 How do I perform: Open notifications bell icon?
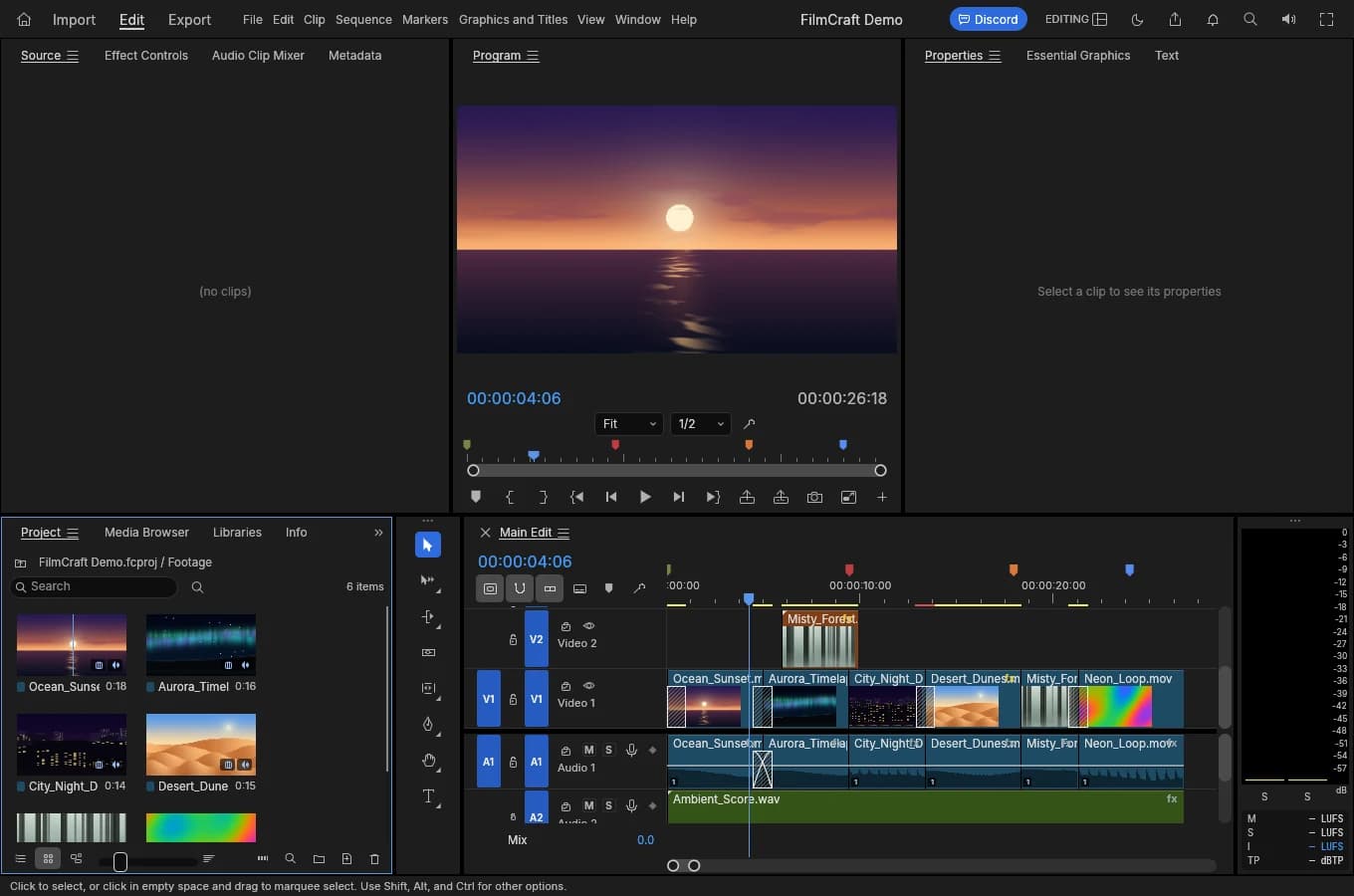pos(1213,19)
